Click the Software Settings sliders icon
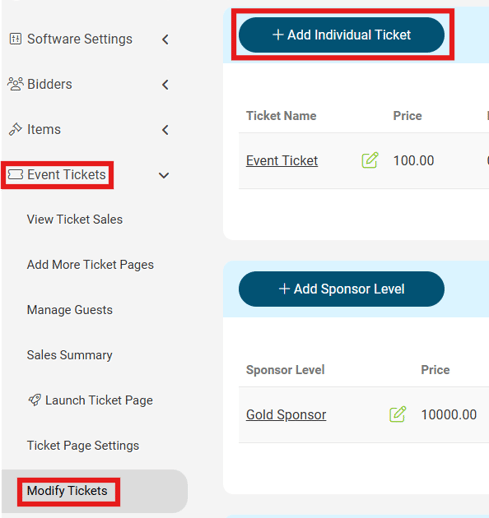 coord(15,39)
